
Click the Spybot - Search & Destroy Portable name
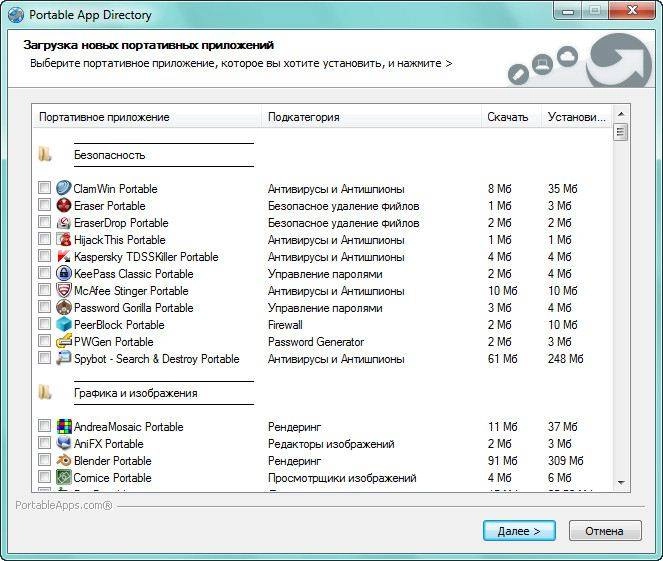[x=156, y=359]
